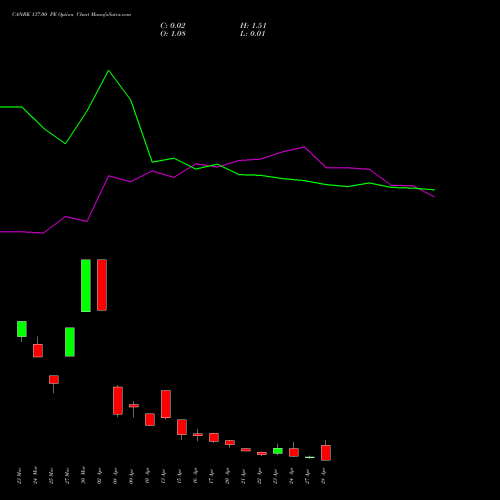Click the 15 Apr date label
This screenshot has height=500, width=500.
pos(179,476)
